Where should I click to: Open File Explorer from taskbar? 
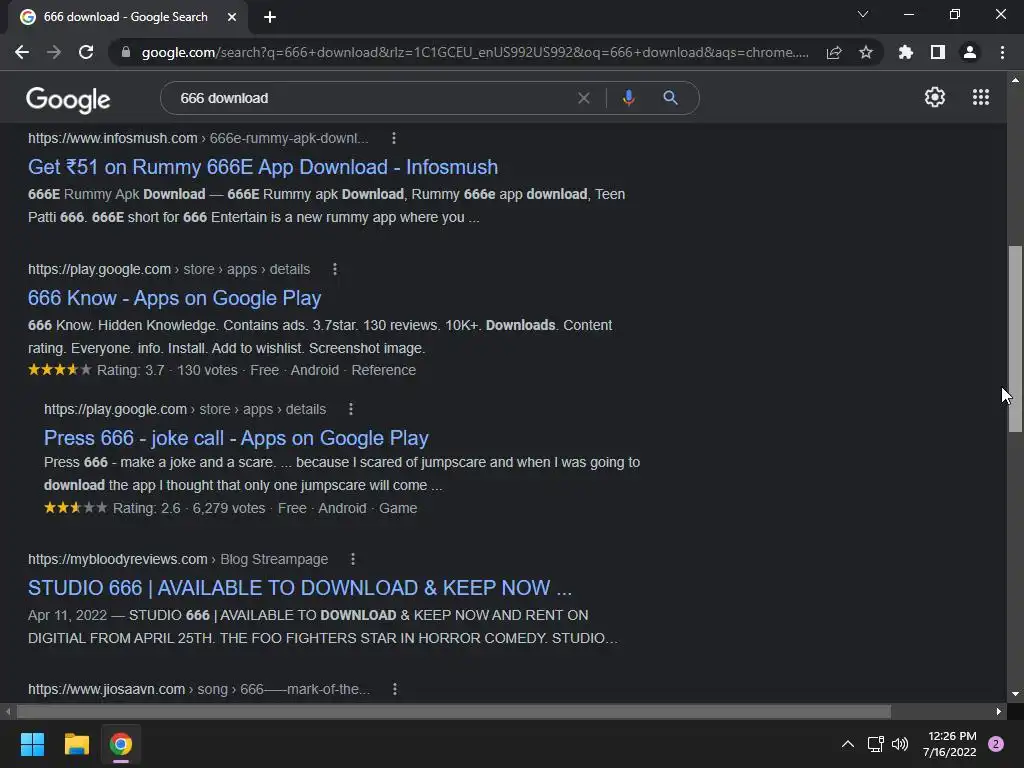(x=76, y=744)
